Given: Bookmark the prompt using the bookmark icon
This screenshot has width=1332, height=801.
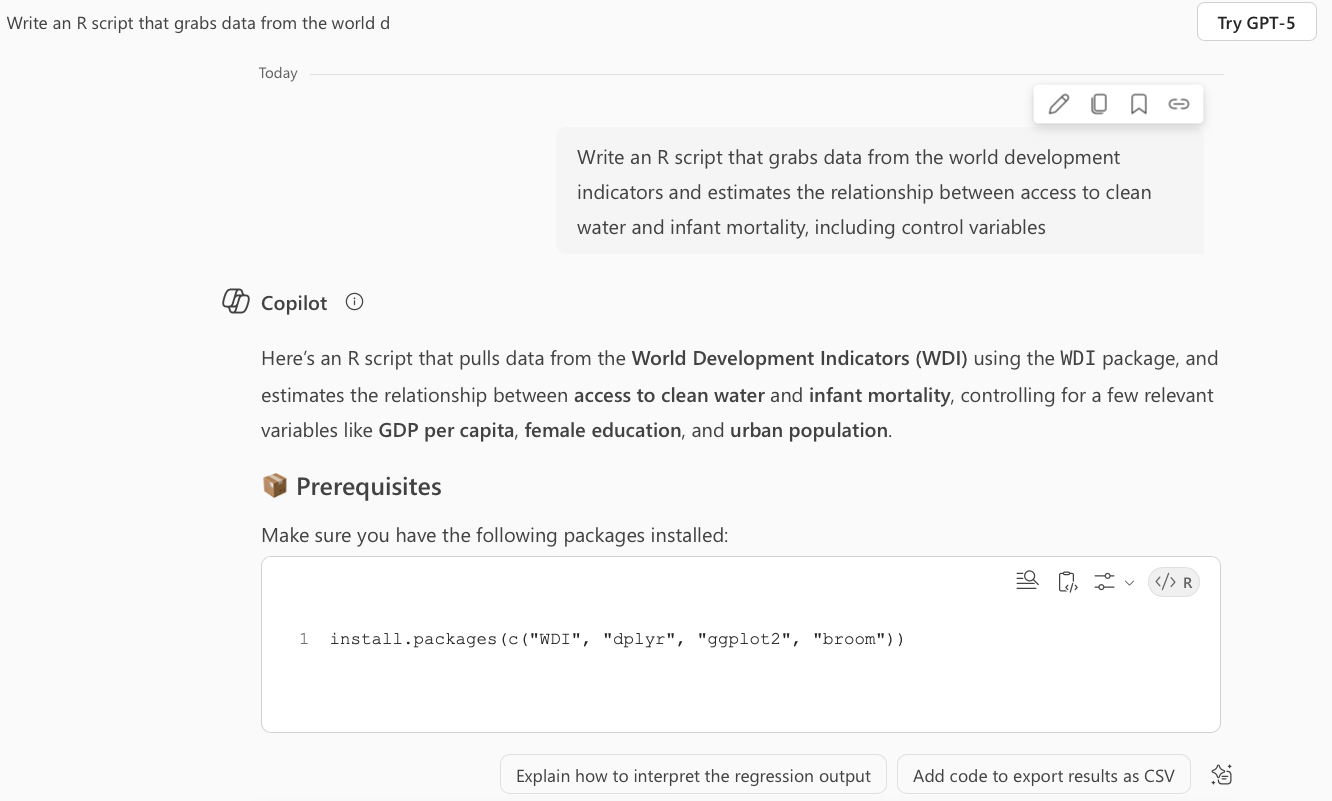Looking at the screenshot, I should 1139,104.
